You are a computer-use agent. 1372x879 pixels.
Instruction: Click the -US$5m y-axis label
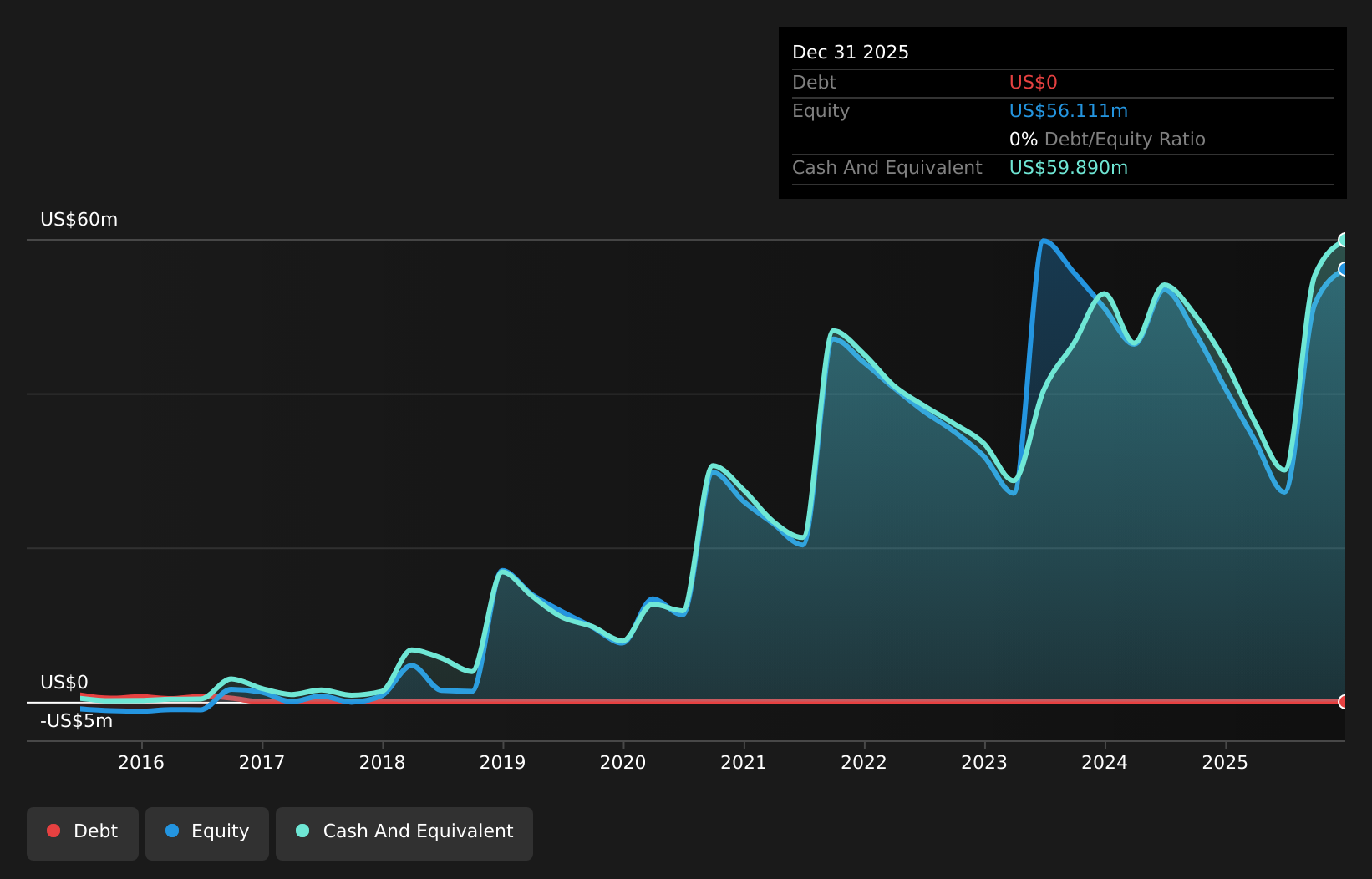pos(76,721)
